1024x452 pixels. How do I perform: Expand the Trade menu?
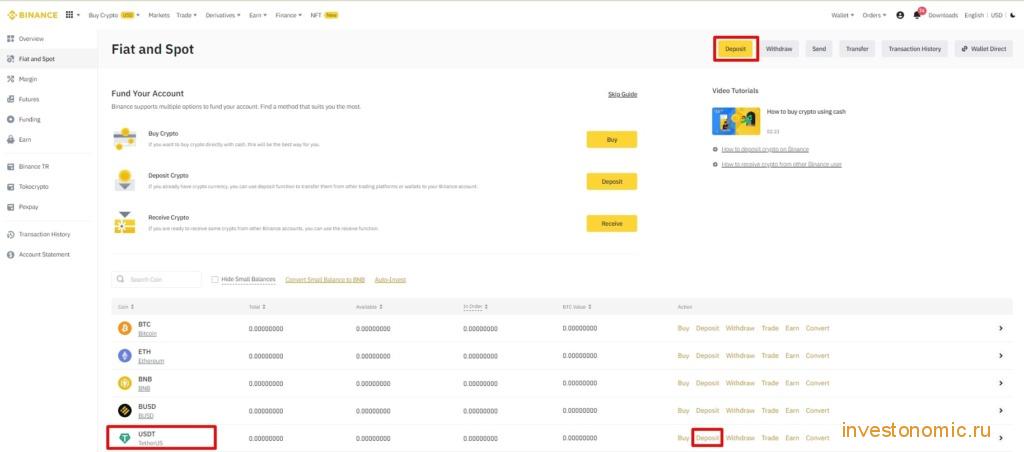pyautogui.click(x=186, y=15)
